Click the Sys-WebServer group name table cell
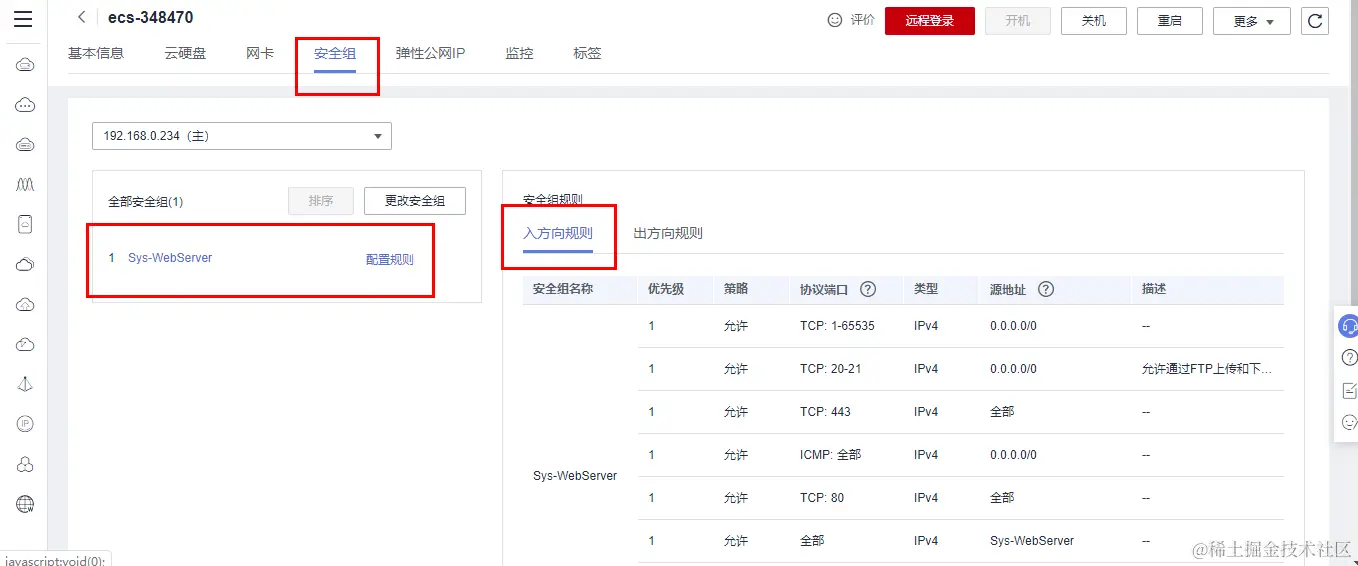 click(x=575, y=476)
